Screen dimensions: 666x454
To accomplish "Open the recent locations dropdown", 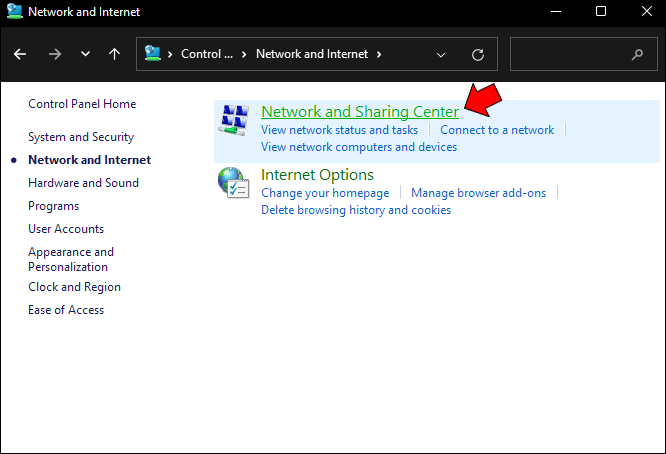I will click(84, 54).
